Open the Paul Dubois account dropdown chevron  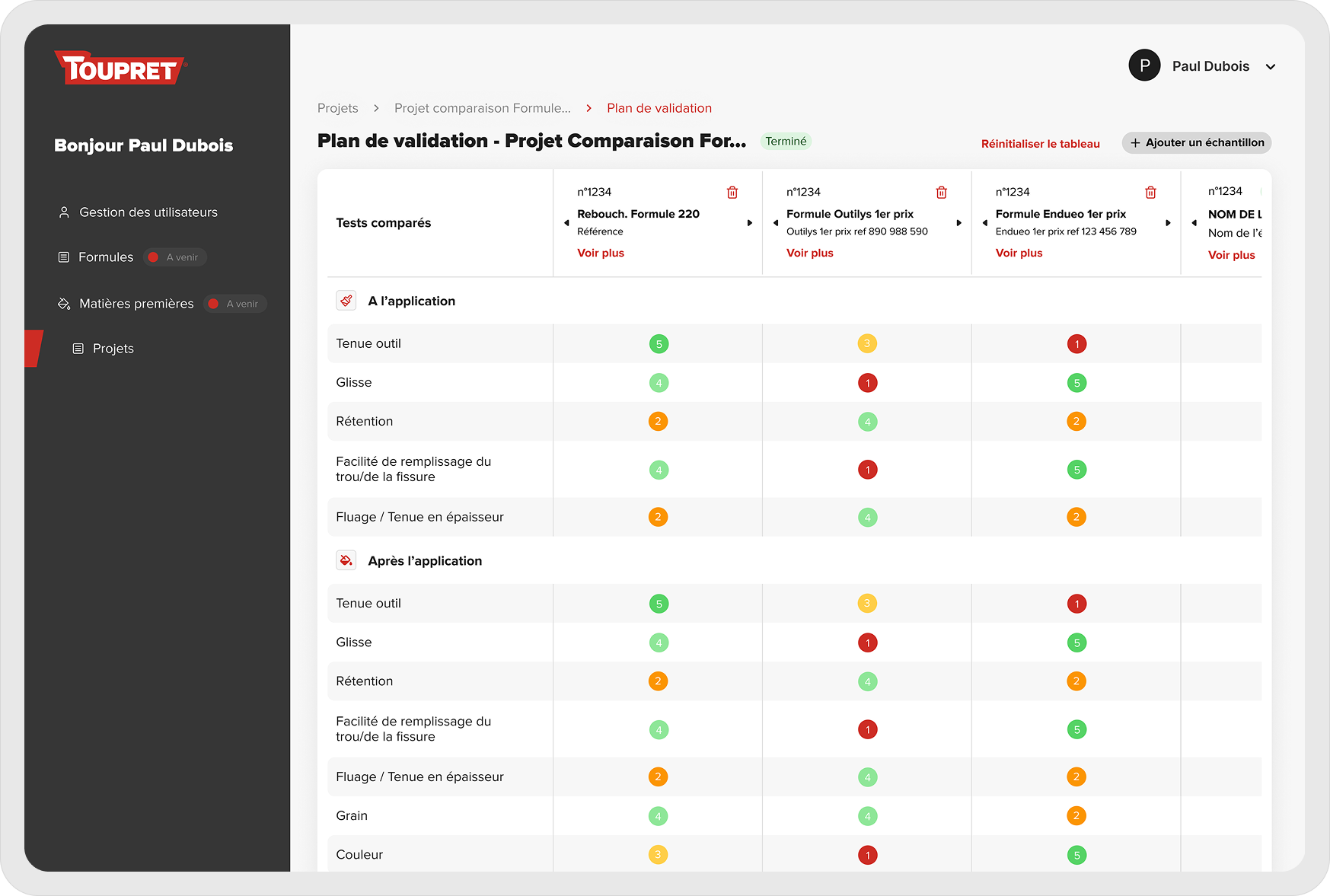pos(1270,67)
